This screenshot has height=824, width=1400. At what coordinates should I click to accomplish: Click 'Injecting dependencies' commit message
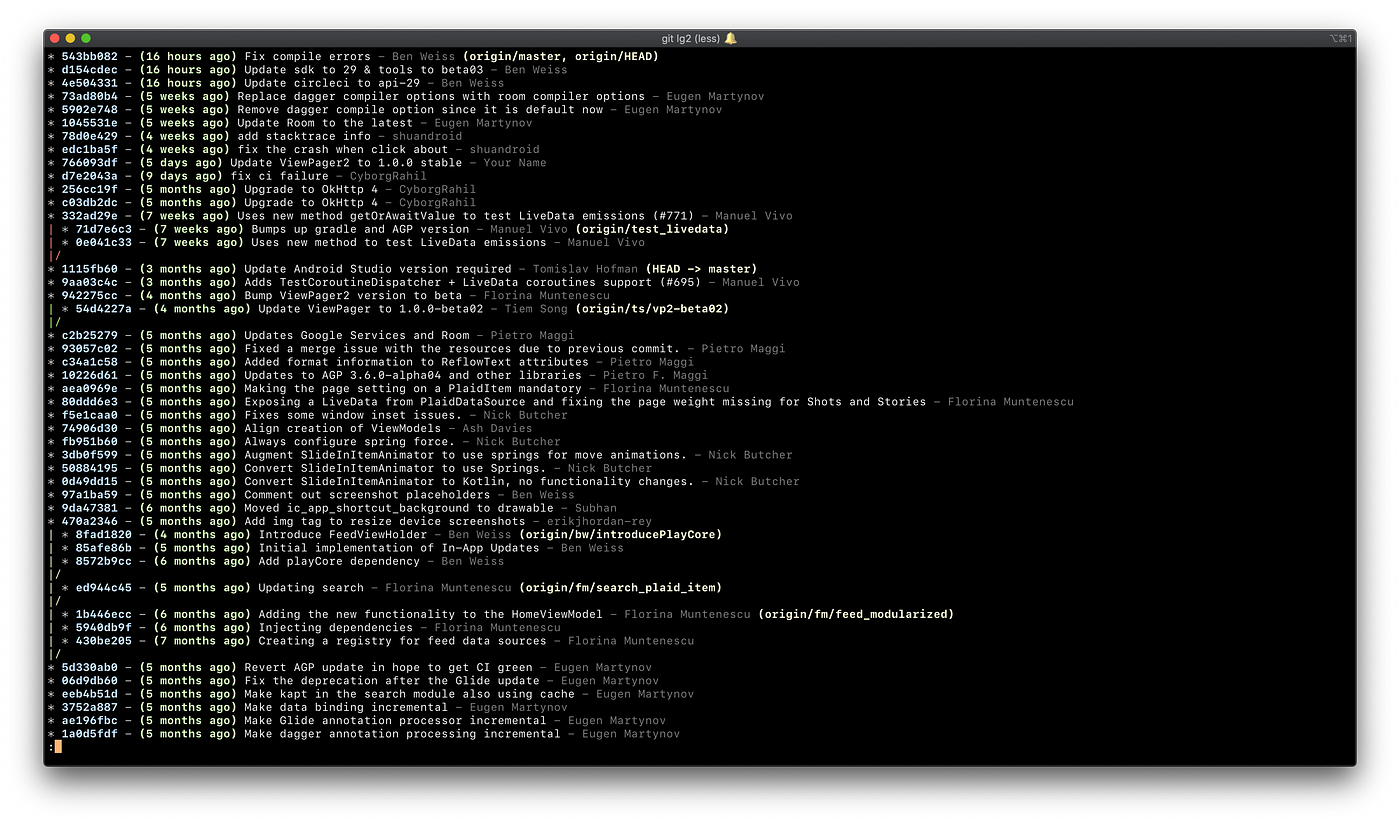pos(336,627)
